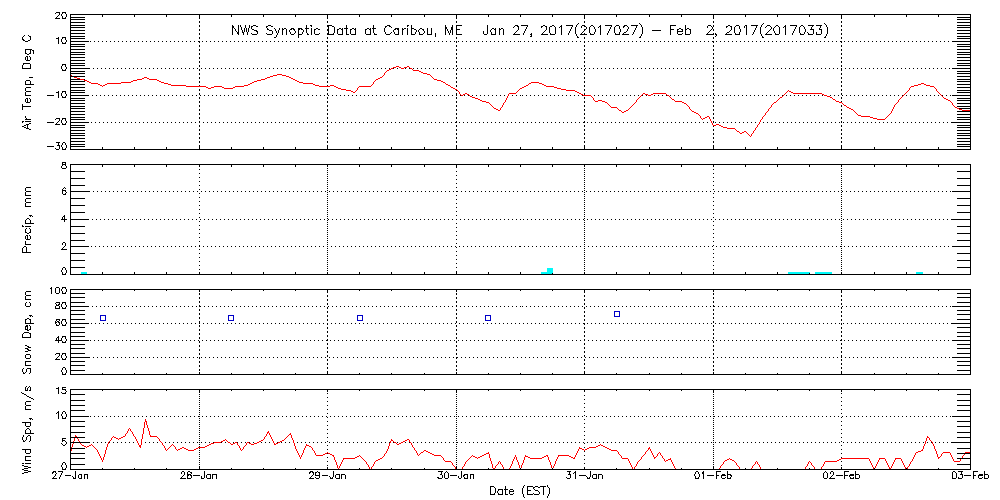
Task: Click the last cyan precip bar on 02-Feb
Action: (919, 273)
